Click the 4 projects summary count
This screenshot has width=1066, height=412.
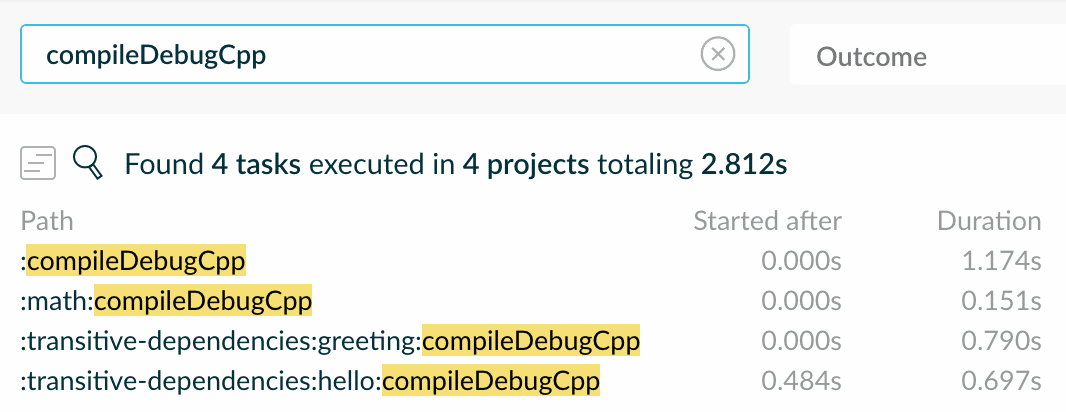tap(526, 164)
